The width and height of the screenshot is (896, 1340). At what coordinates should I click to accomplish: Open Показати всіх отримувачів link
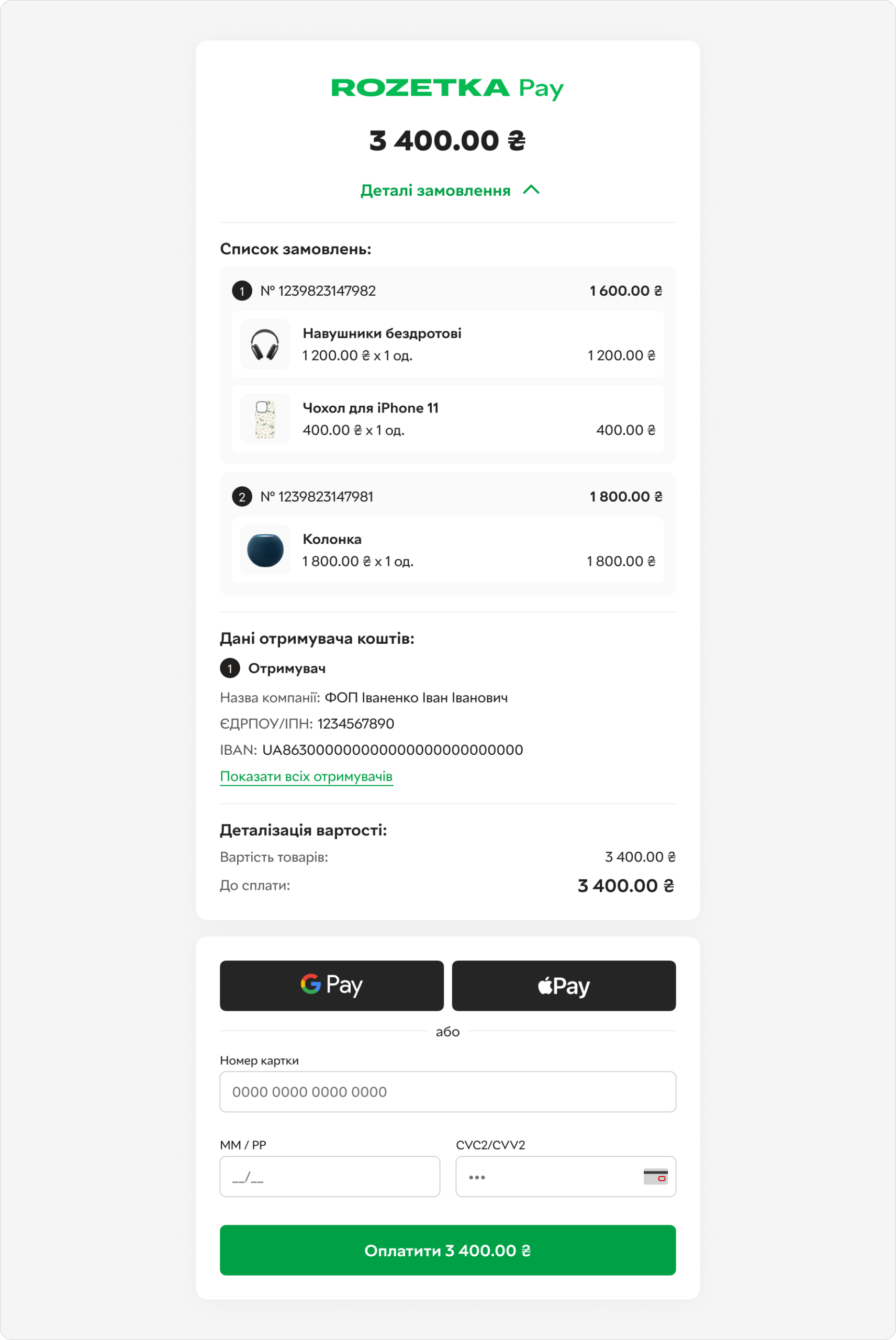[x=306, y=777]
